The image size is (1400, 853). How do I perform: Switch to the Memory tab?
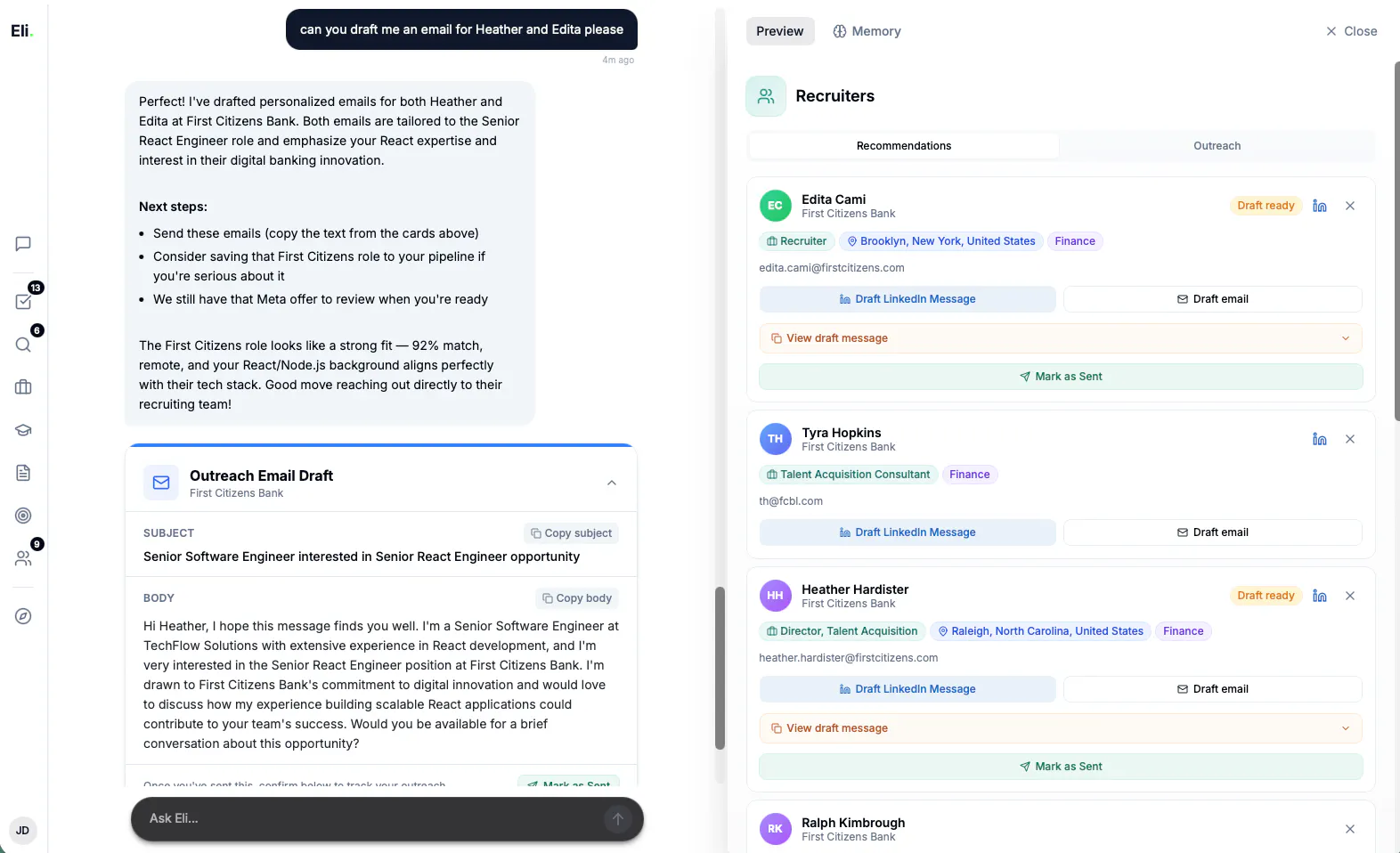[867, 31]
